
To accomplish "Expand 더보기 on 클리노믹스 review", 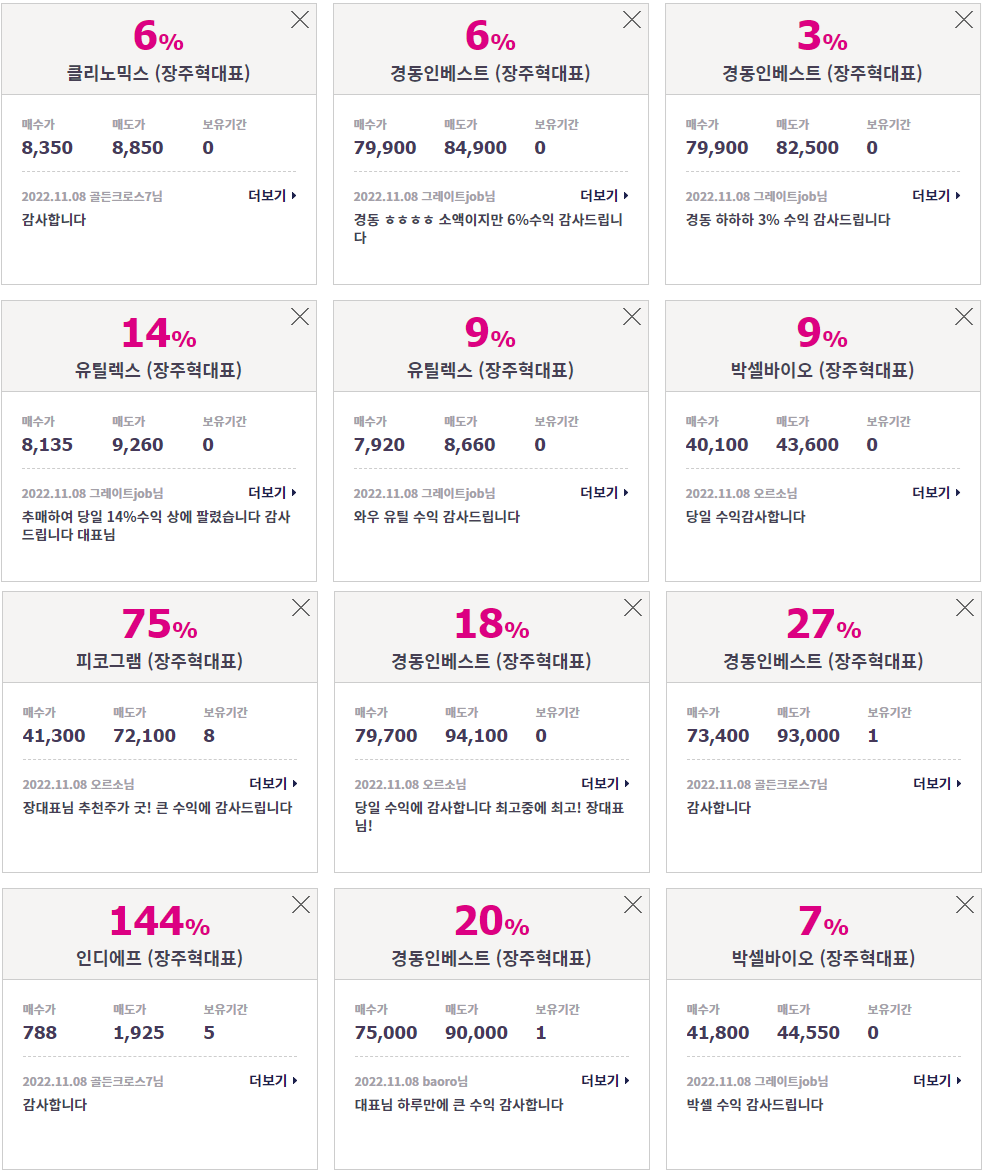I will coord(272,196).
